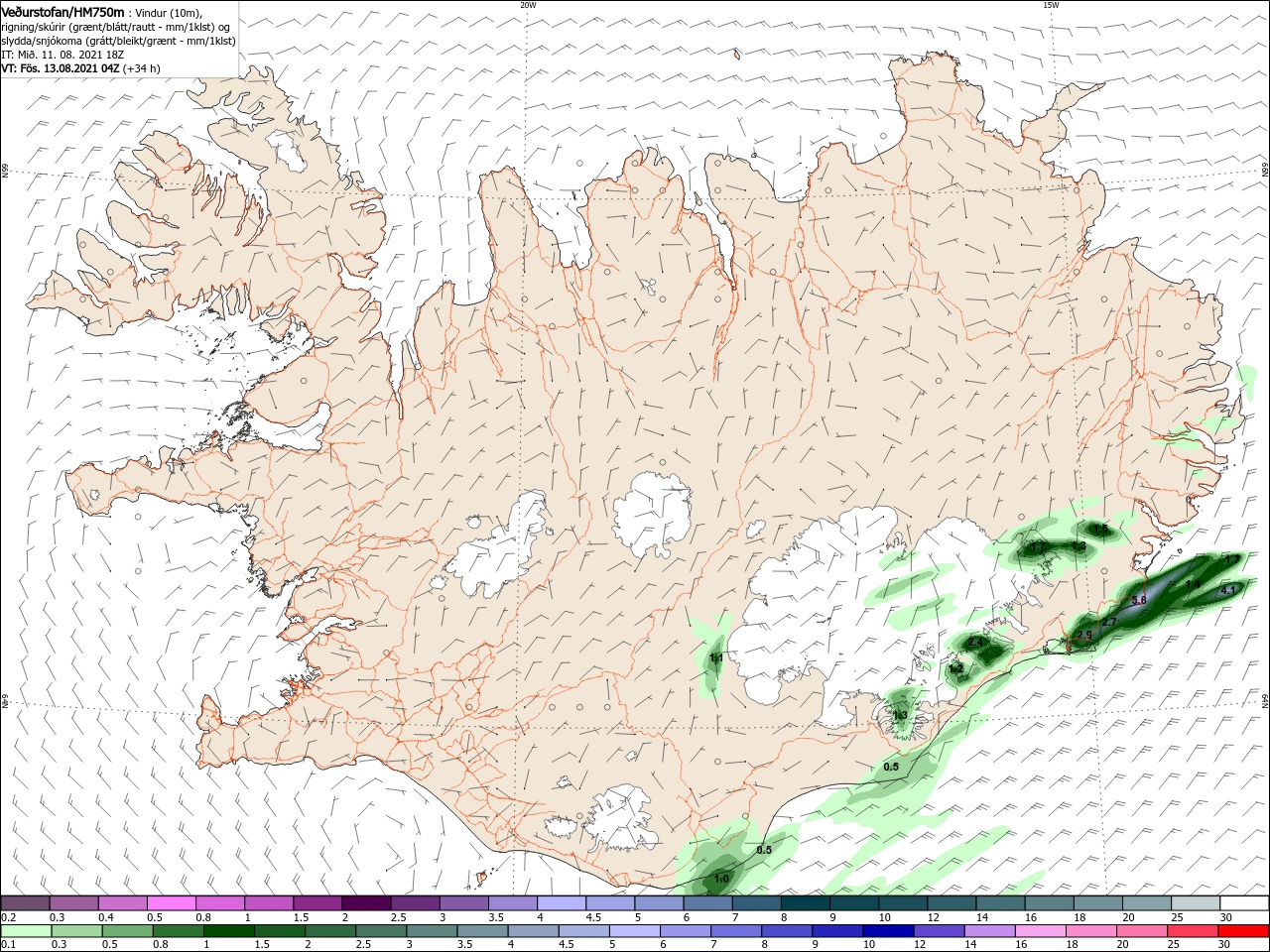Click the 15W longitude label
This screenshot has width=1270, height=952.
click(x=1052, y=5)
